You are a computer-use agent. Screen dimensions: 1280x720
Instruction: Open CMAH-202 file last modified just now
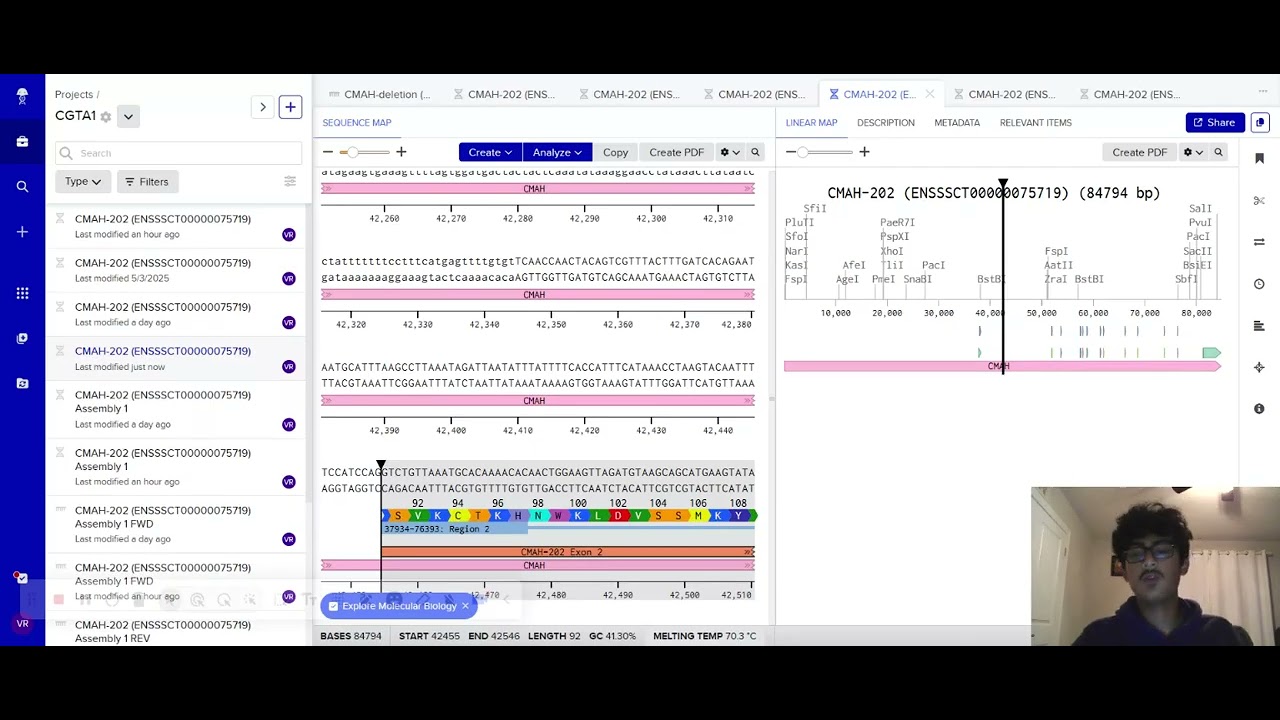(178, 358)
